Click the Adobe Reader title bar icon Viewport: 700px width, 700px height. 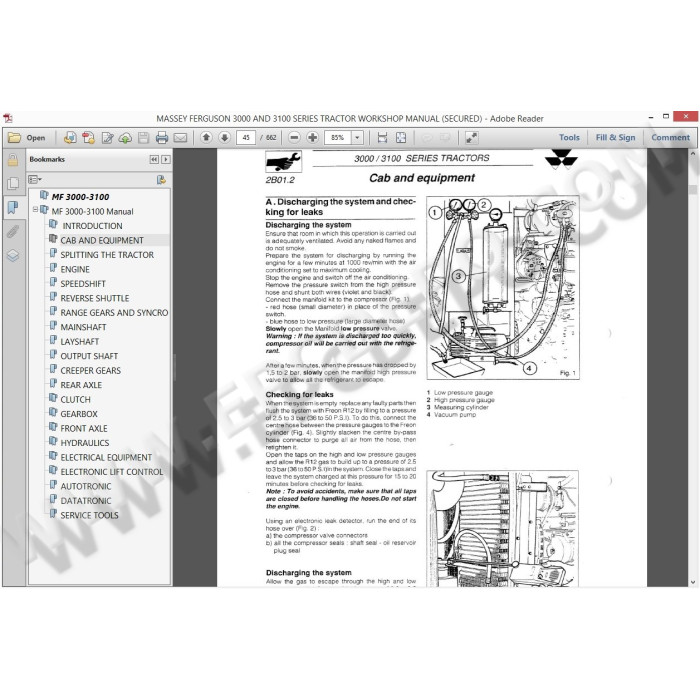[x=8, y=118]
